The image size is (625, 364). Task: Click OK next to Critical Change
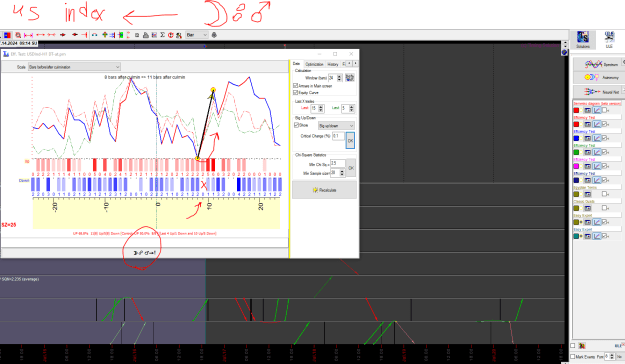tap(350, 140)
